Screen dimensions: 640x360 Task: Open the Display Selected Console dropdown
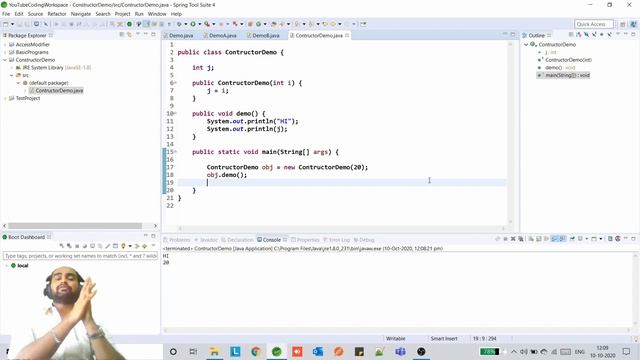(587, 239)
